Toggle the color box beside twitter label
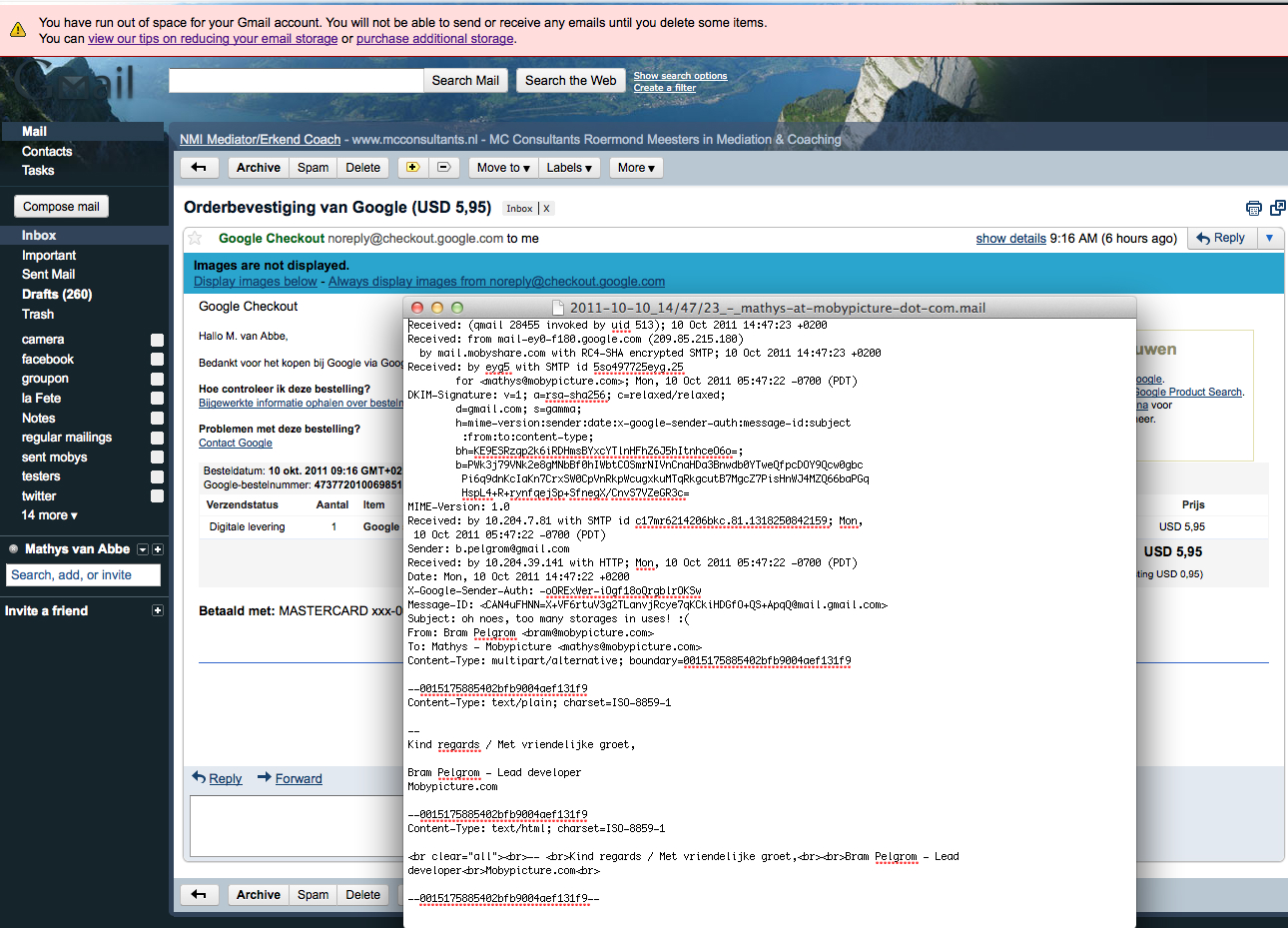 click(157, 495)
